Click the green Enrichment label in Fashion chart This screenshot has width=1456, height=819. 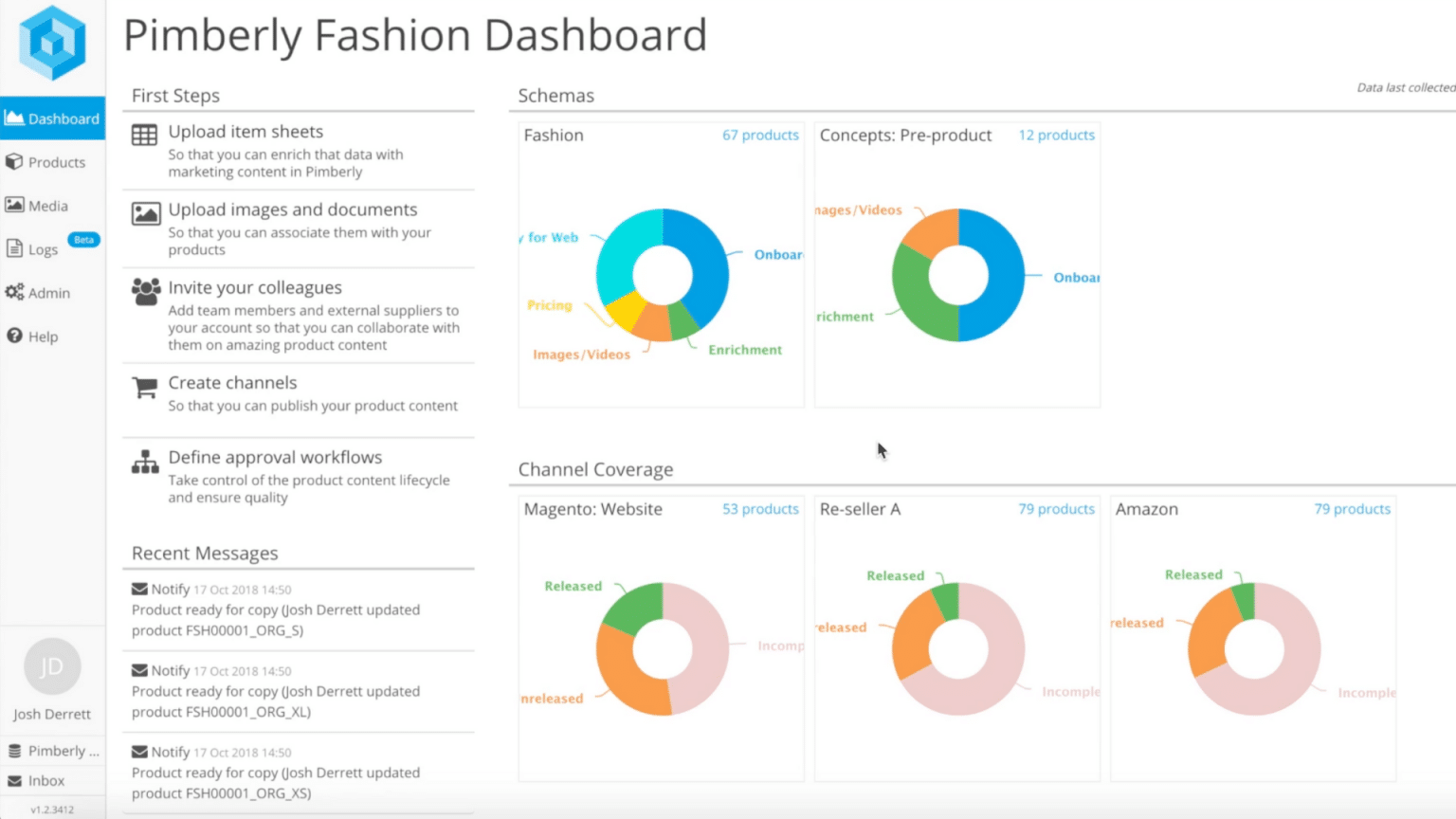(745, 350)
